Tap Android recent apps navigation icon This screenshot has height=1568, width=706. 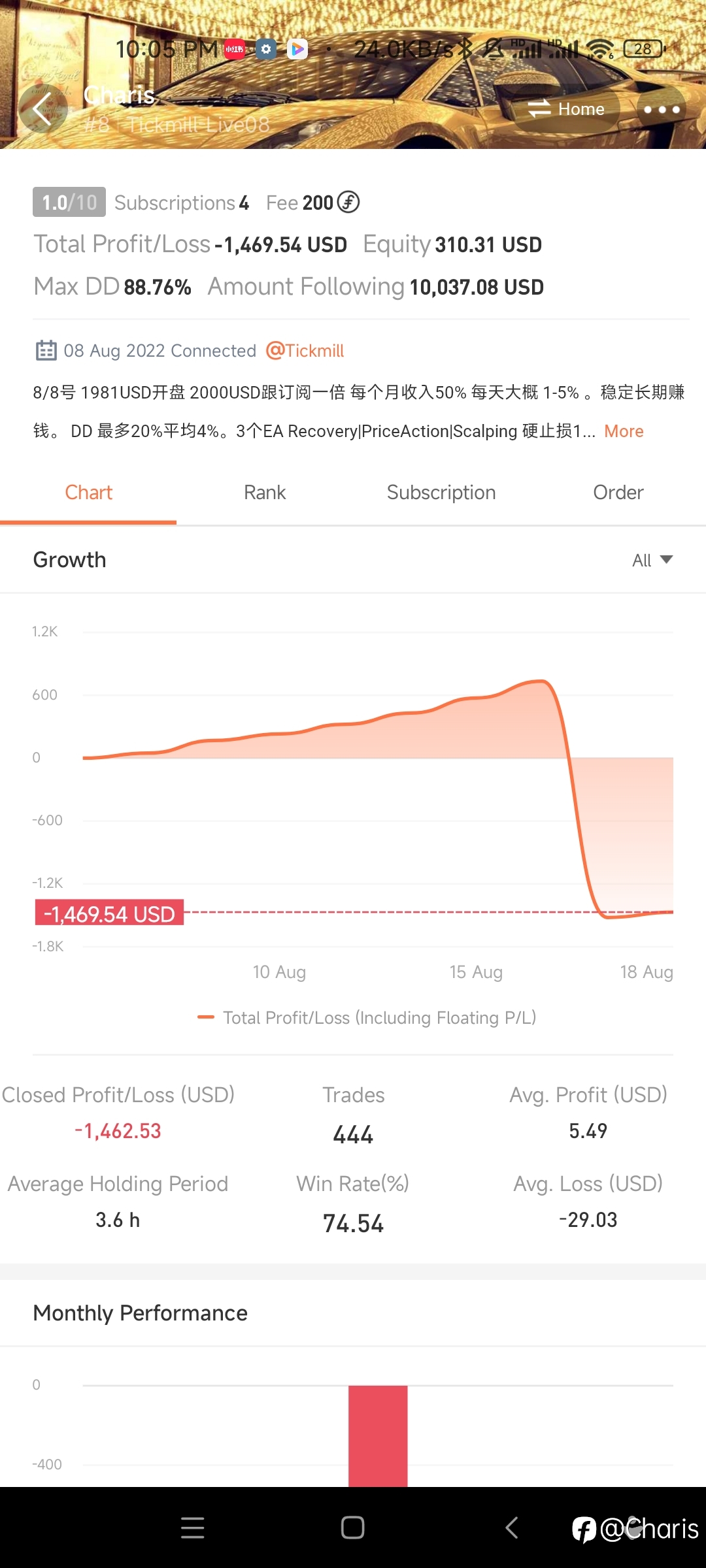pos(193,1527)
